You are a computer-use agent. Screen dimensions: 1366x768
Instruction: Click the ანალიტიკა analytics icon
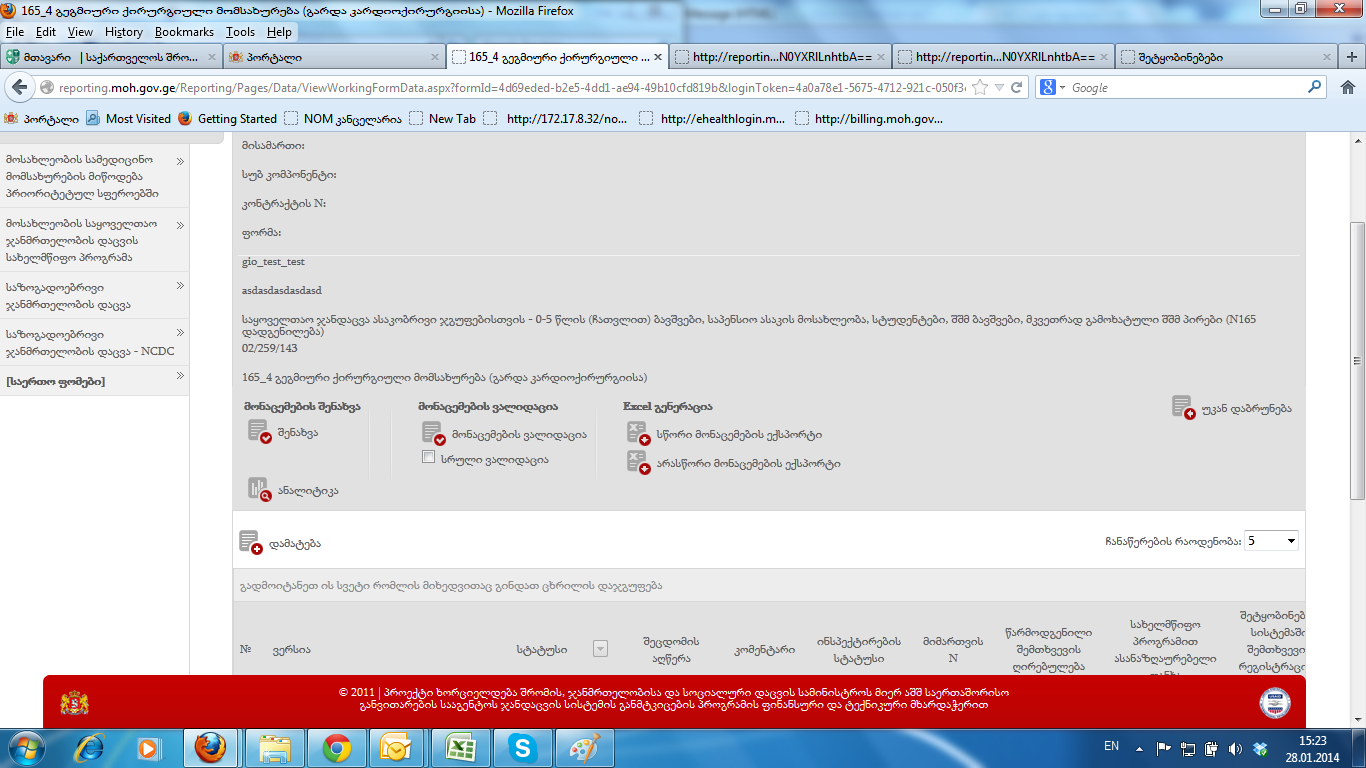click(x=259, y=489)
